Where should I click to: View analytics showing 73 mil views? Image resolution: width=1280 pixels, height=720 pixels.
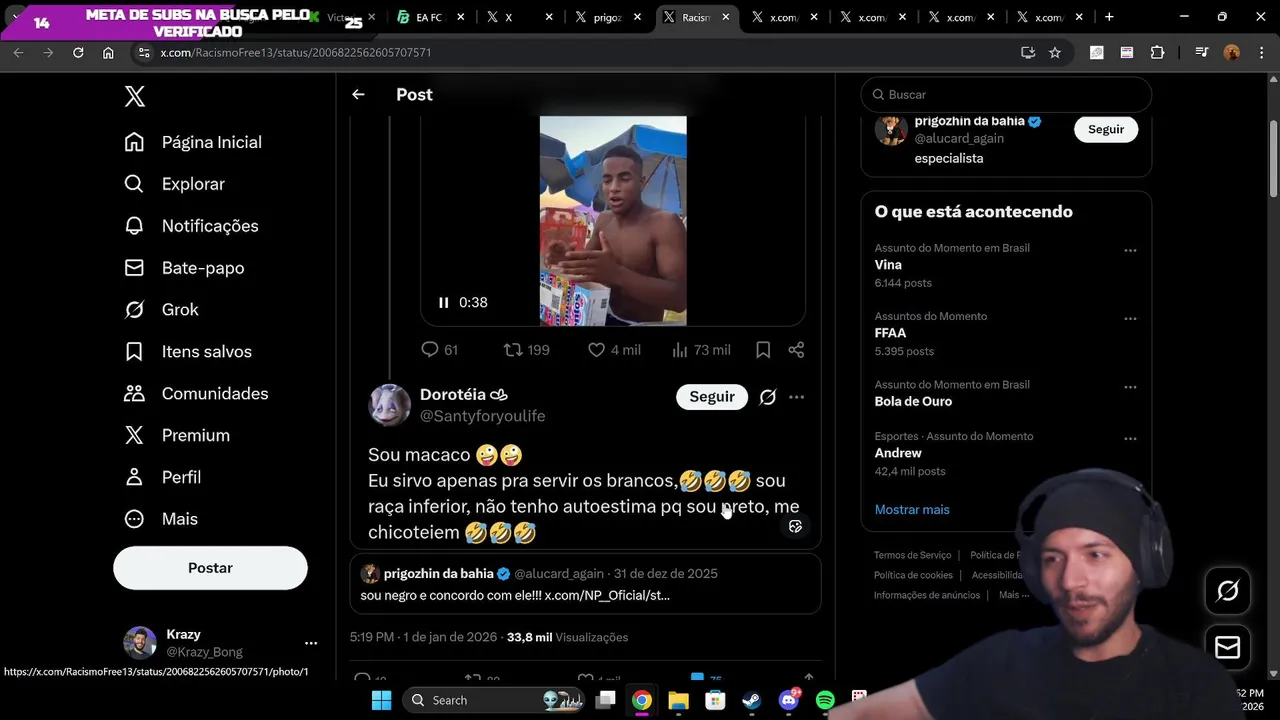coord(701,350)
